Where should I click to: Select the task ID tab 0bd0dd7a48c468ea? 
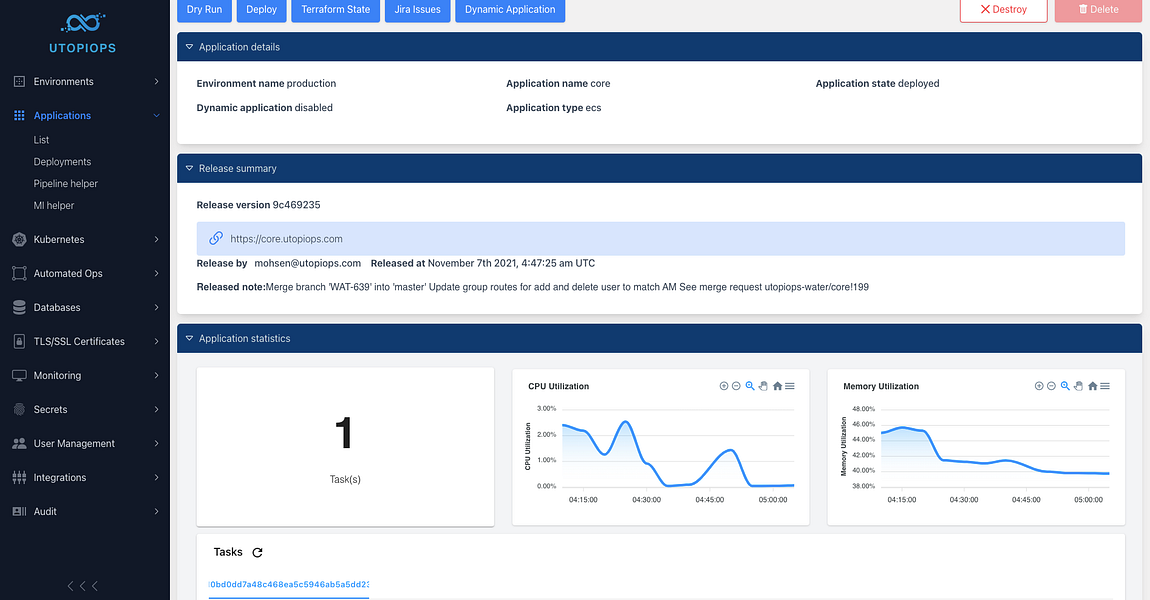(289, 585)
